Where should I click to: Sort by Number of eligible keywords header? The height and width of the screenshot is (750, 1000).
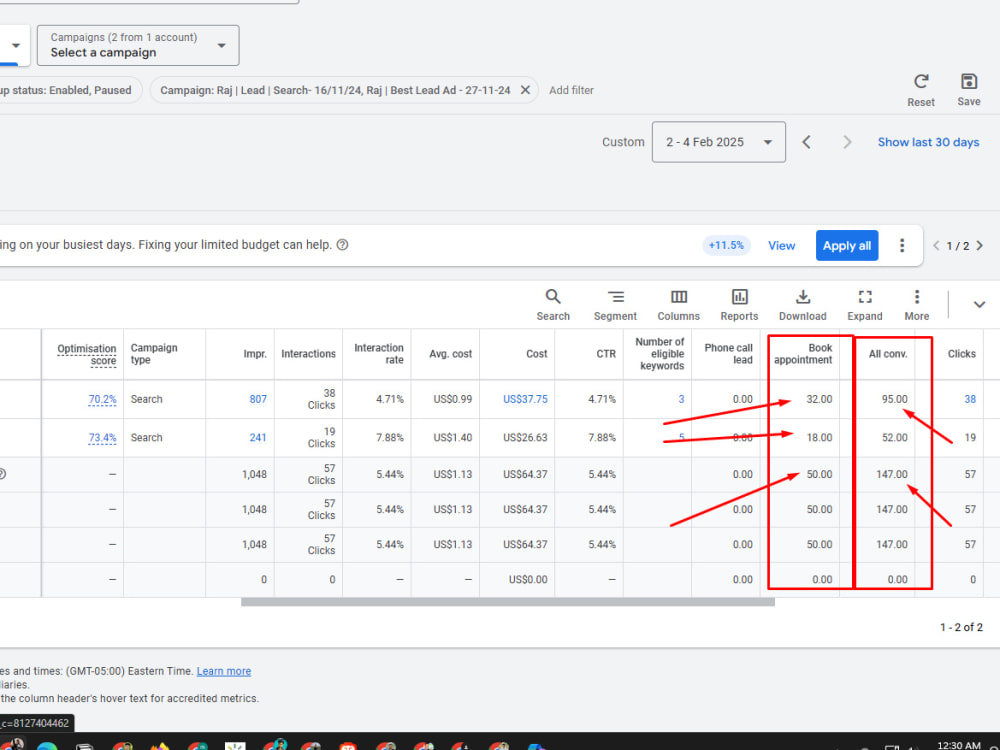[659, 353]
